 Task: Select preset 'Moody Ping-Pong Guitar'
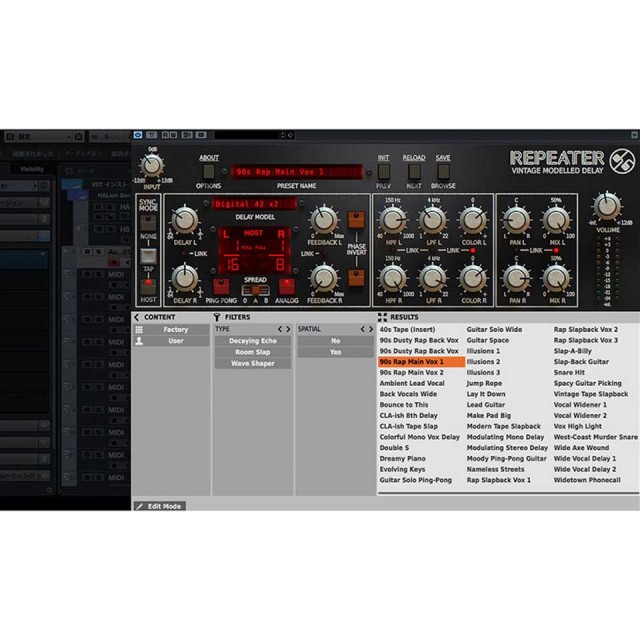tap(507, 459)
